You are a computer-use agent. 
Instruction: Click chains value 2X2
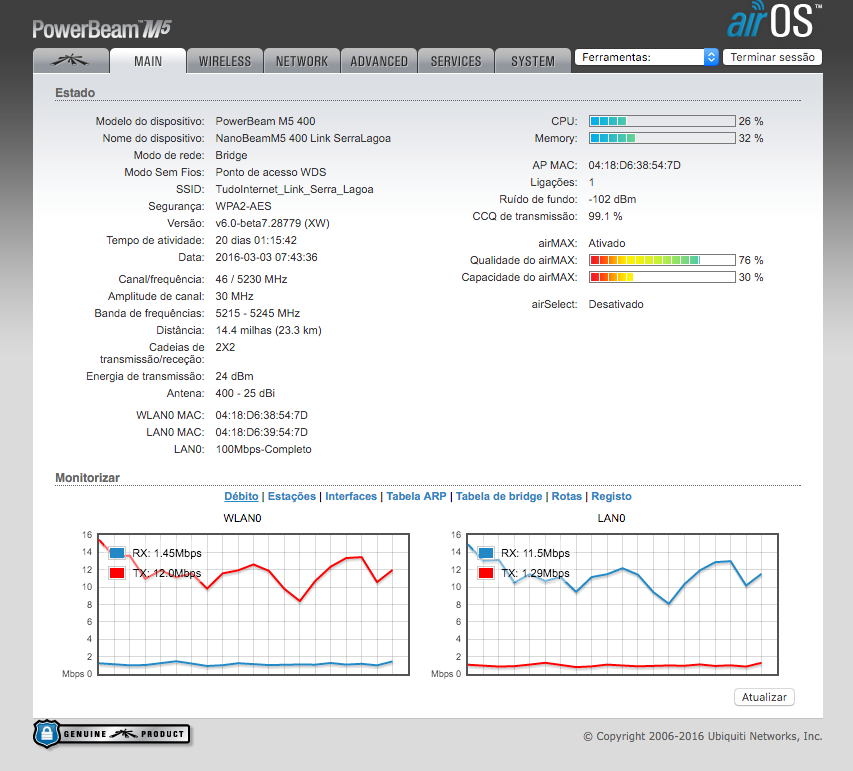tap(225, 347)
